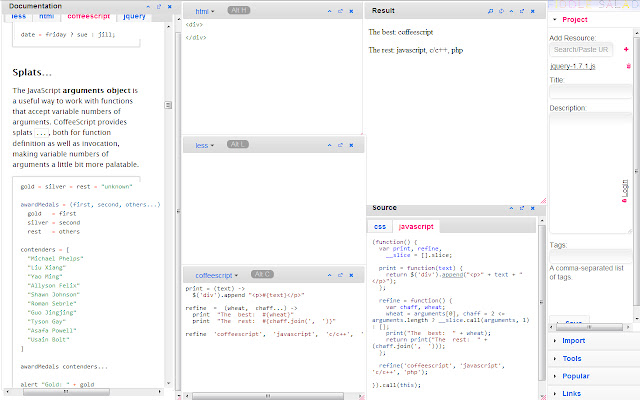Click the 'print = (text) ->' coffeescript line
This screenshot has height=400, width=640.
(215, 288)
